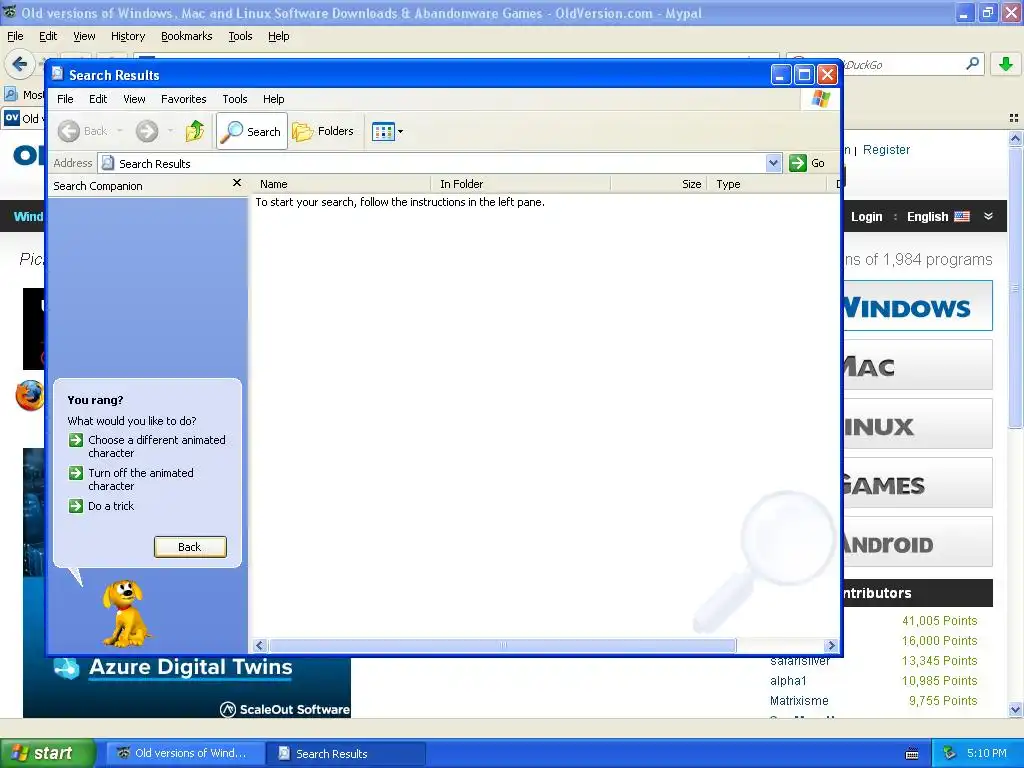Toggle the Search button in Explorer toolbar

click(x=251, y=131)
